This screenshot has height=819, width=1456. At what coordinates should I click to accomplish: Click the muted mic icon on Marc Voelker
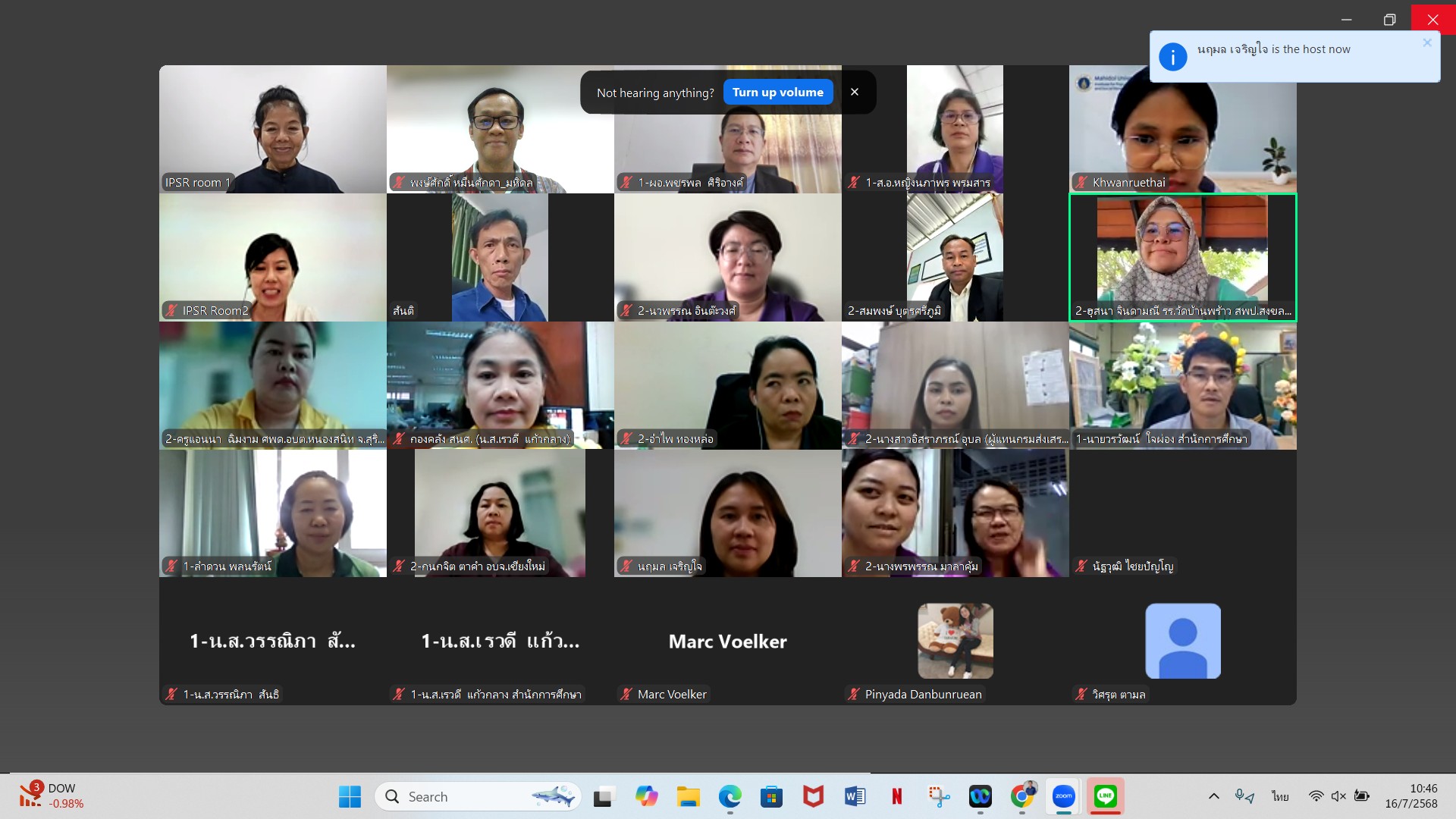point(626,694)
